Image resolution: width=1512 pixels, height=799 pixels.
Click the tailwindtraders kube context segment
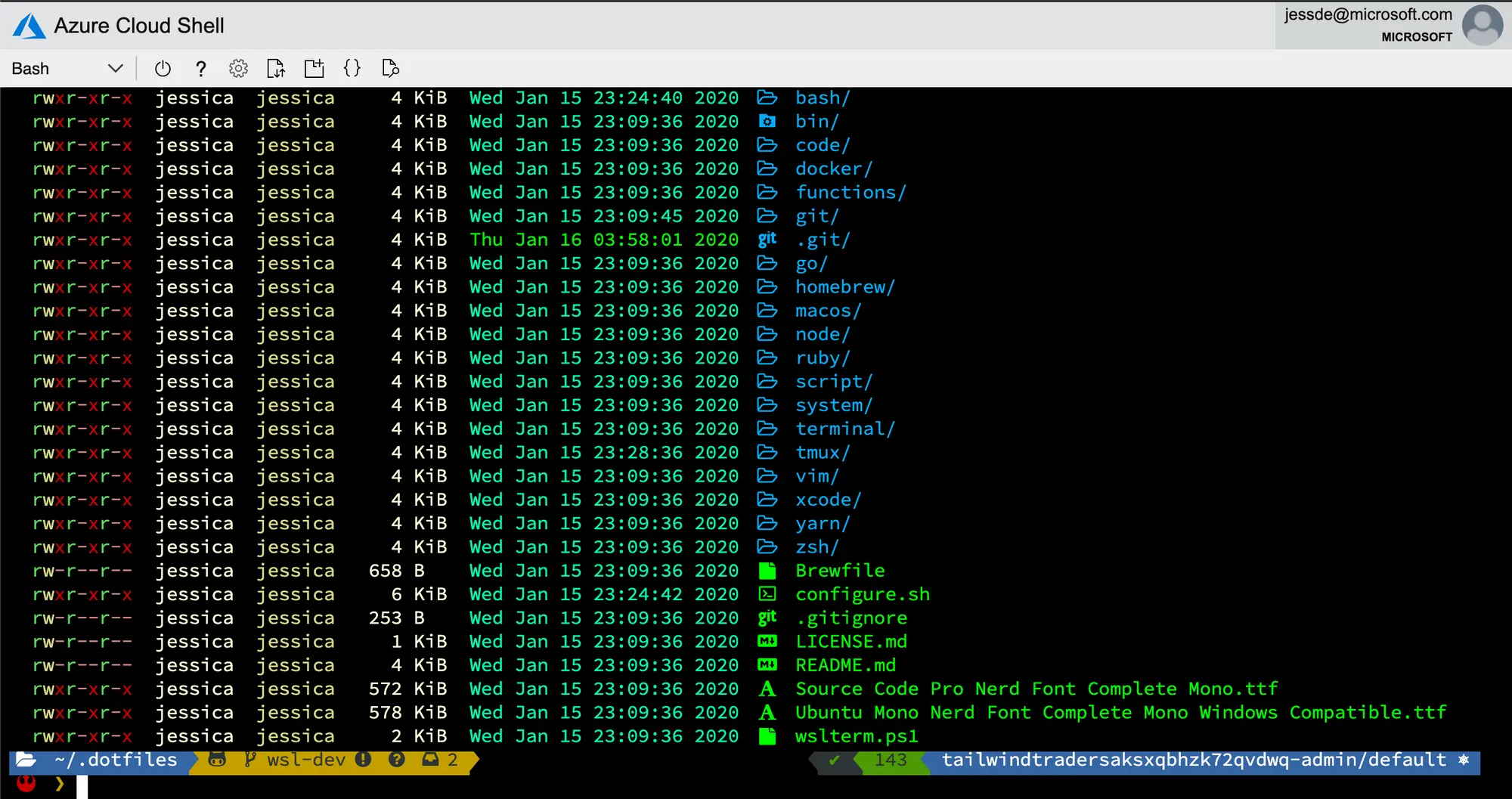pos(1194,760)
